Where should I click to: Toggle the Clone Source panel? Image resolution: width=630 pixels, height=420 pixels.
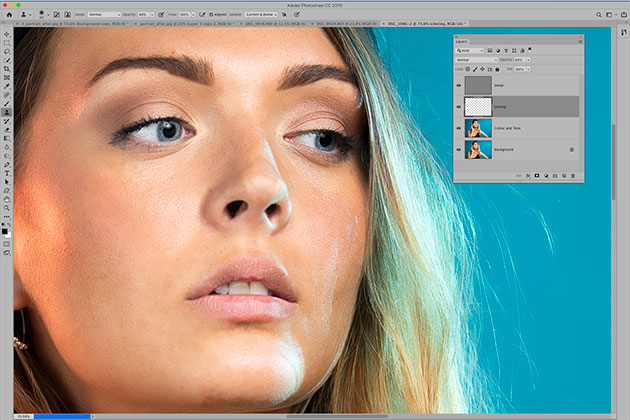[68, 14]
